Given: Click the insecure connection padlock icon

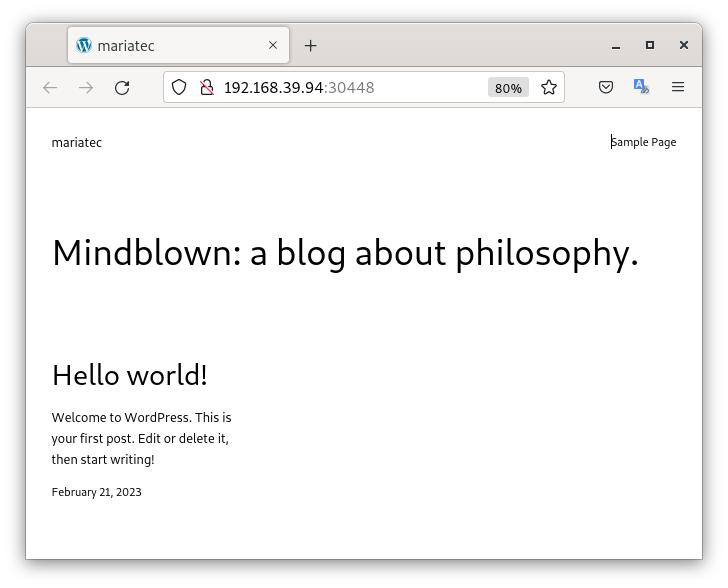Looking at the screenshot, I should click(x=206, y=88).
